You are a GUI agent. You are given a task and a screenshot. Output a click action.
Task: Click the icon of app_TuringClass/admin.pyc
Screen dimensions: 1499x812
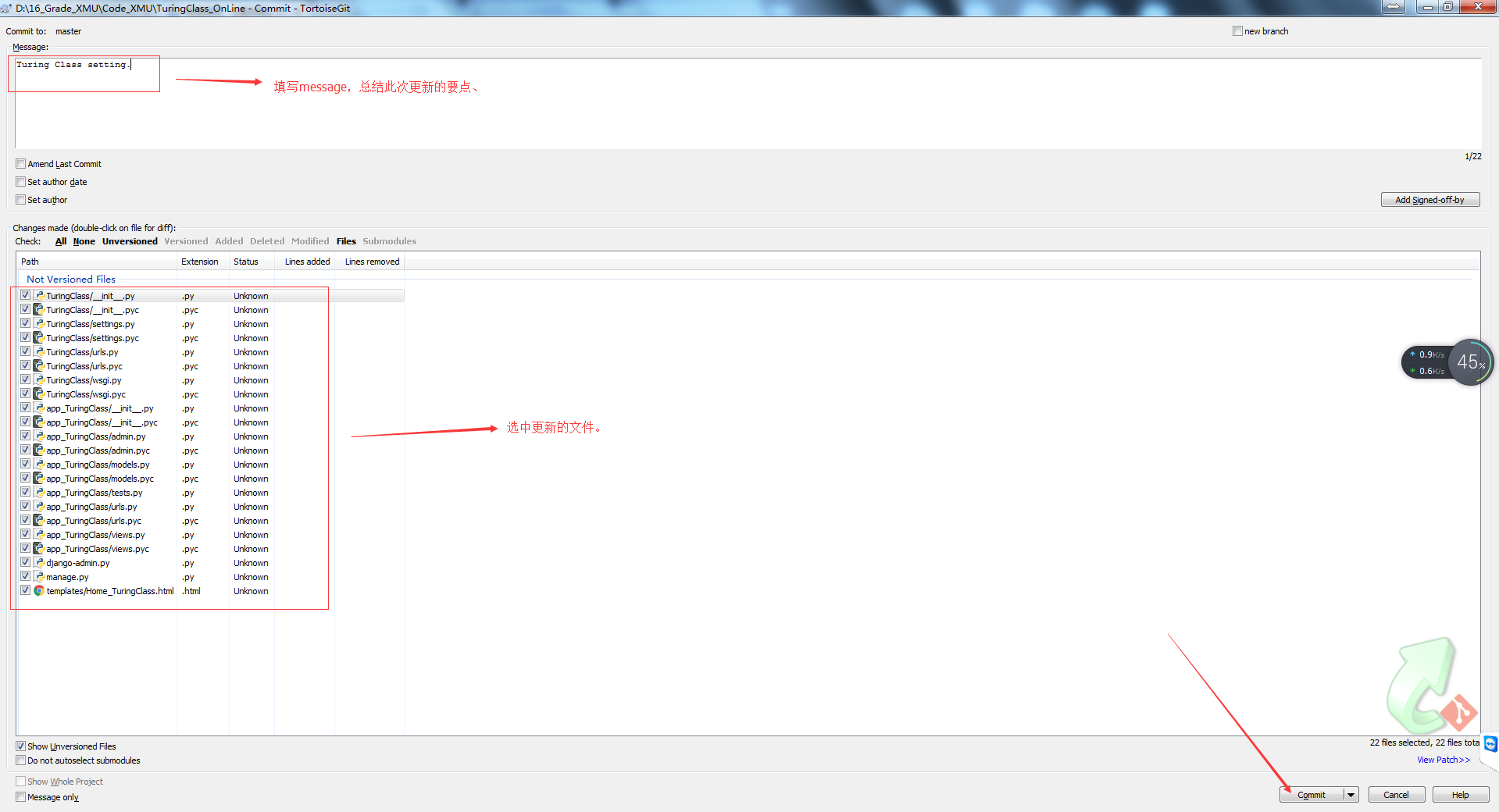tap(39, 451)
